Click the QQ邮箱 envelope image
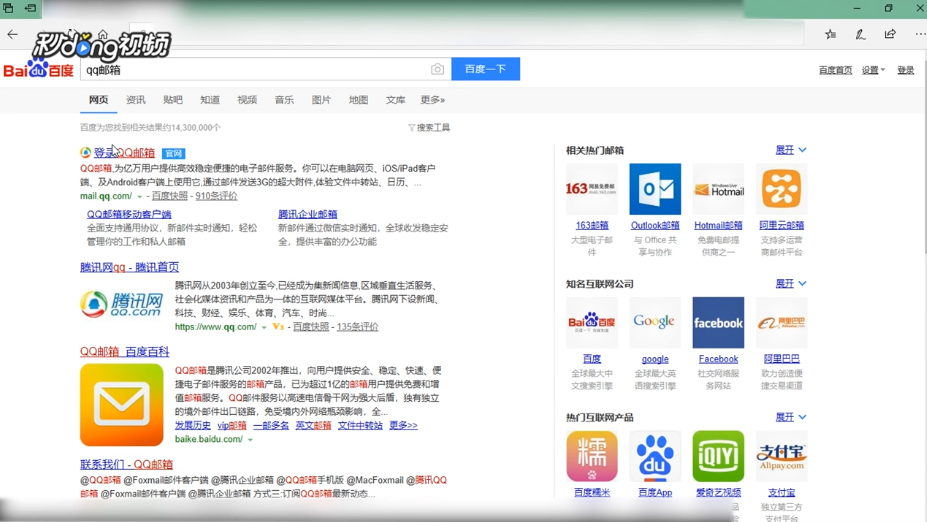The height and width of the screenshot is (522, 927). tap(122, 405)
